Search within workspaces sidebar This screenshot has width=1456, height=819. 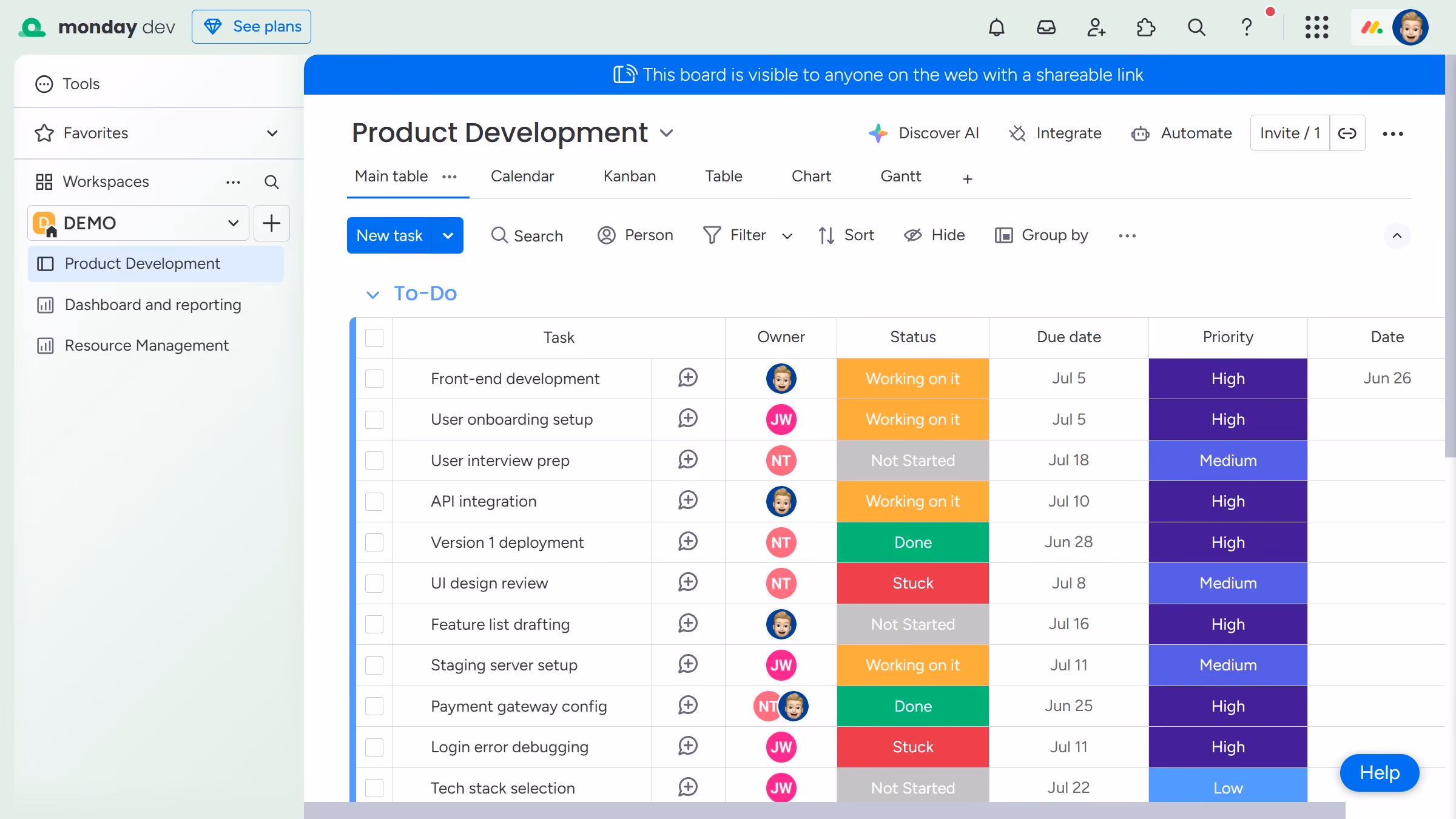pyautogui.click(x=271, y=182)
